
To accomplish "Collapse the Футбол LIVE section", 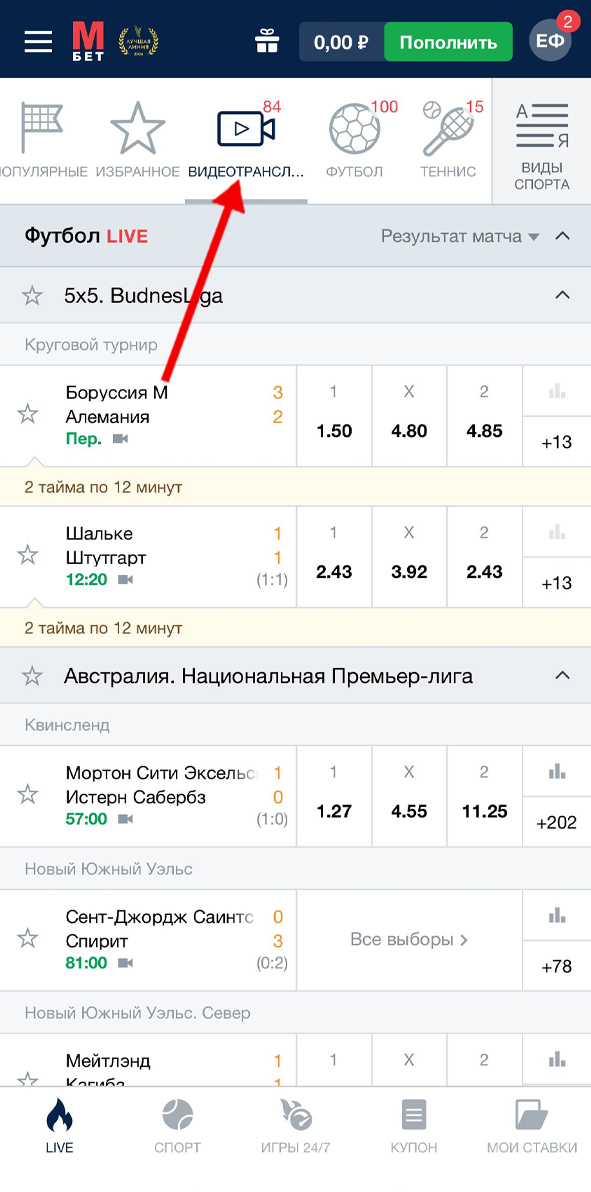I will (x=561, y=236).
